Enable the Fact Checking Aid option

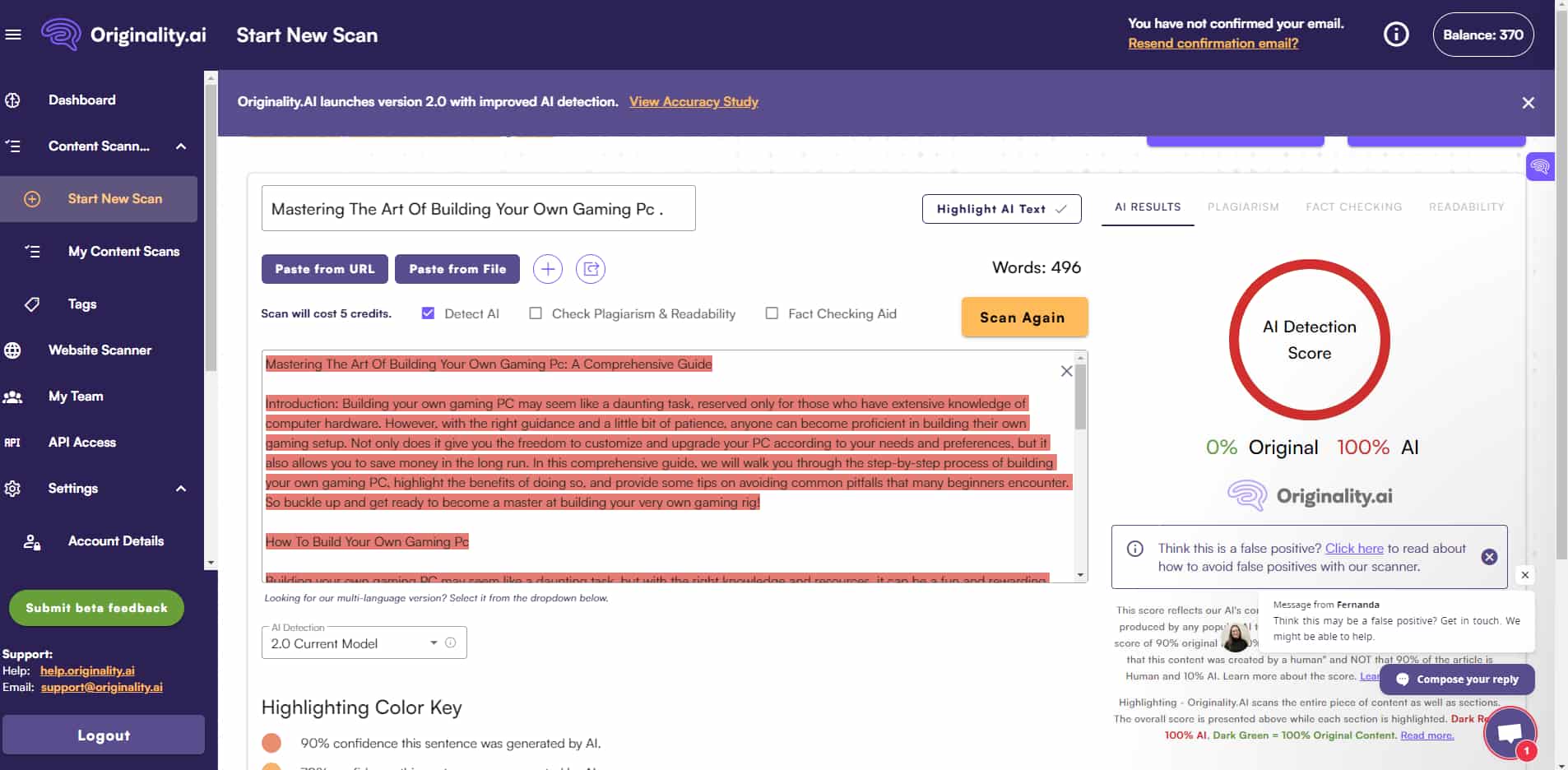[x=772, y=313]
